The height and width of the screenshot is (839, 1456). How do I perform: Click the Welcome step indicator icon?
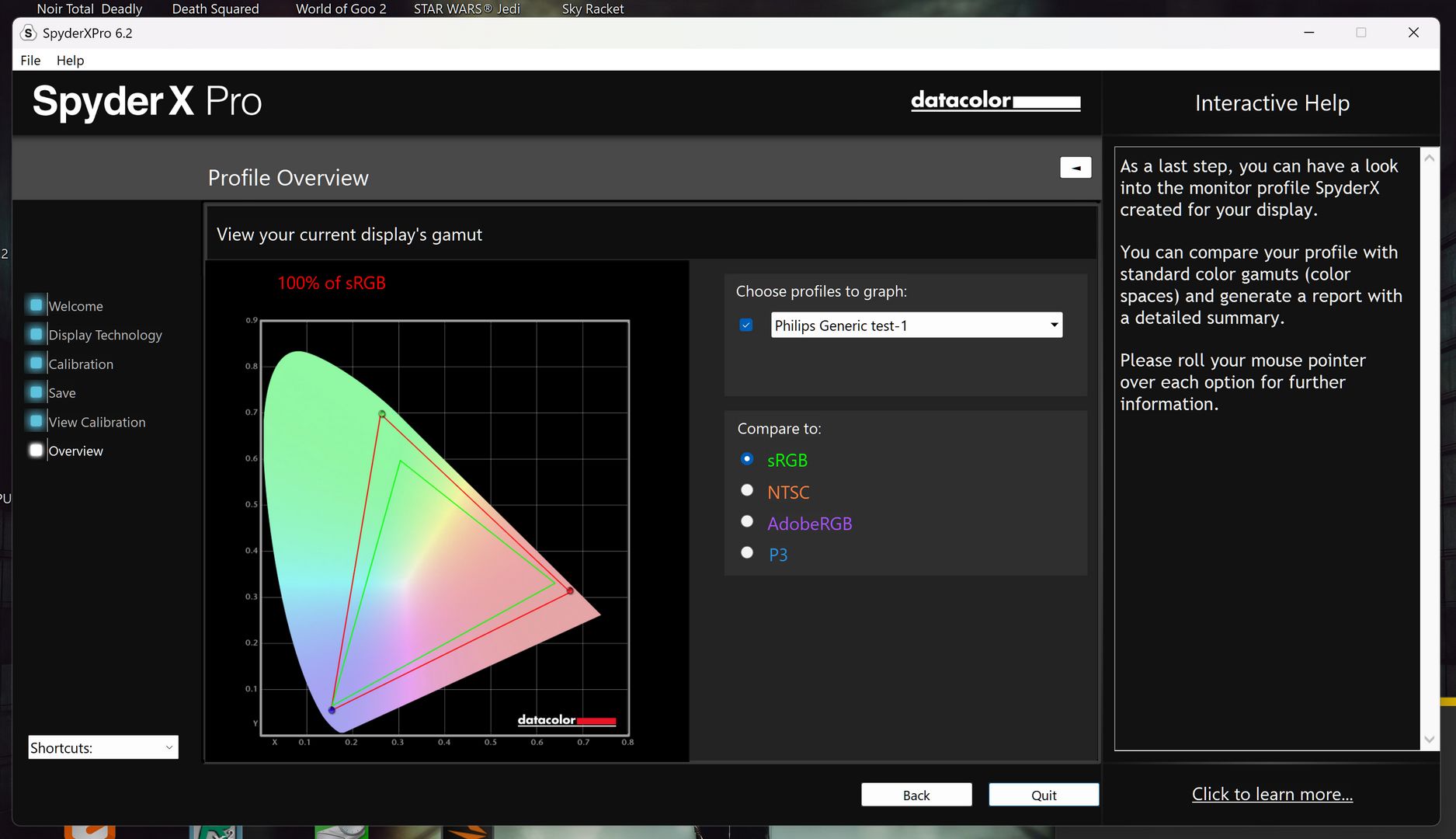click(36, 305)
